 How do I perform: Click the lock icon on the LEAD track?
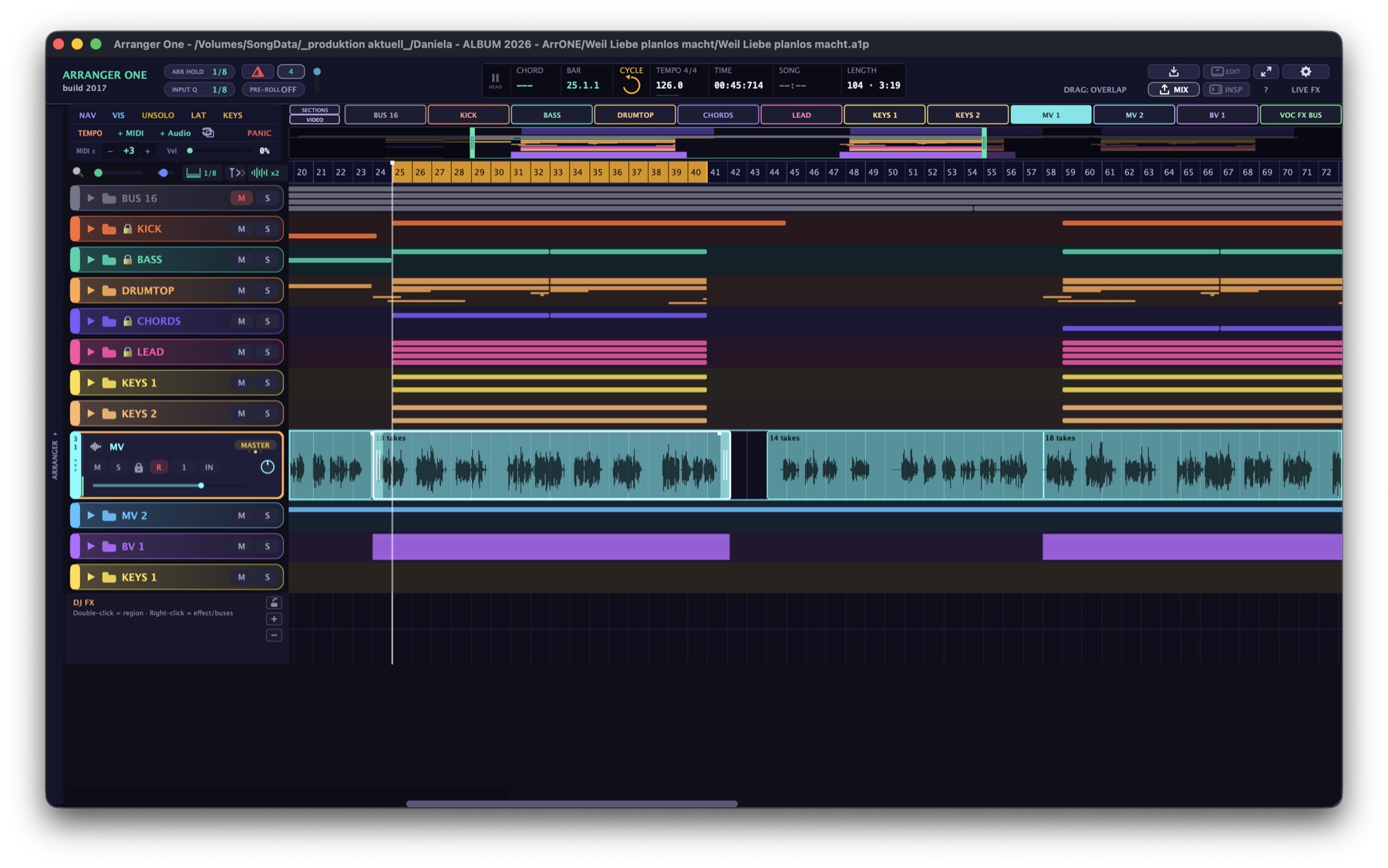coord(128,352)
